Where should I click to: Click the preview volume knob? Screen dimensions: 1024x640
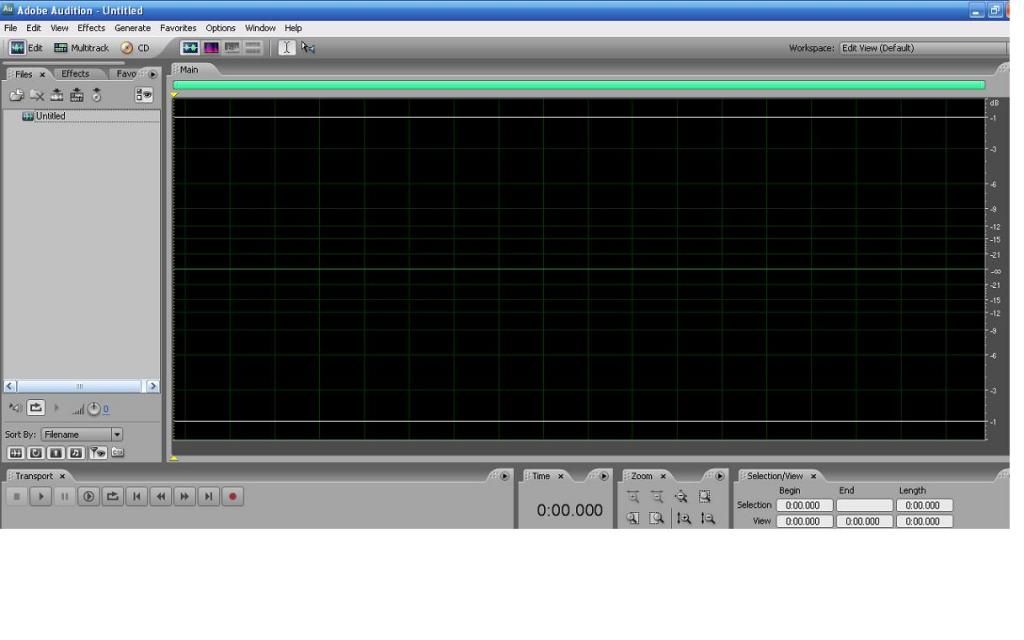tap(94, 409)
